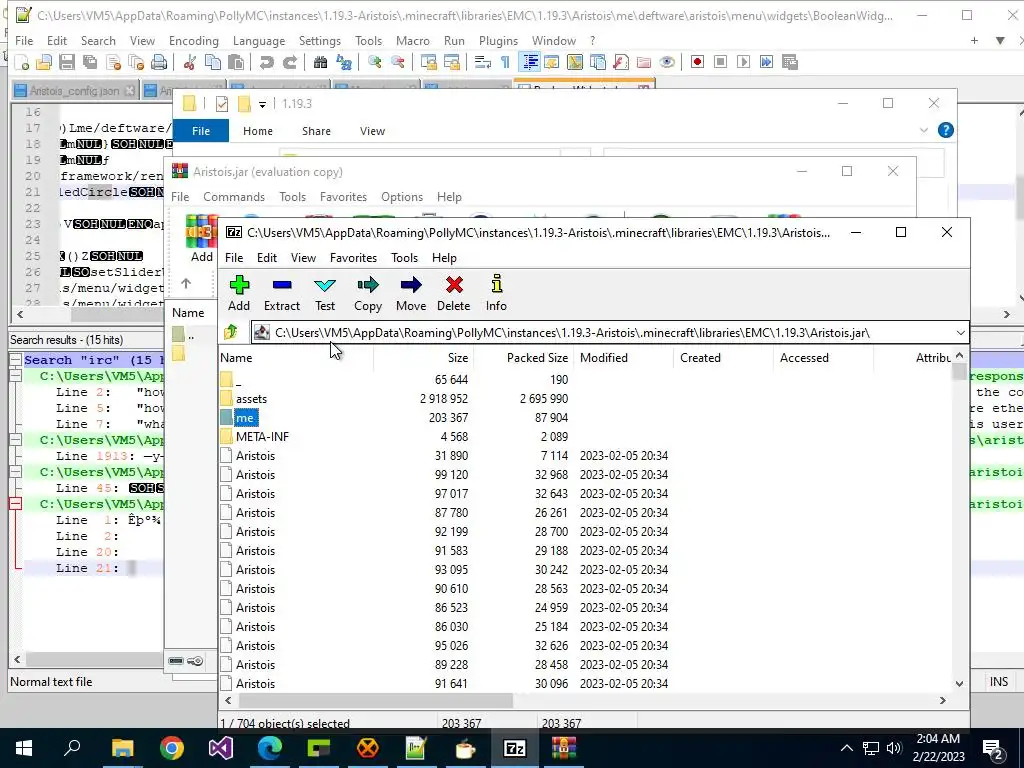Click Undo in the Notepad++ toolbar
This screenshot has width=1024, height=768.
click(x=266, y=62)
